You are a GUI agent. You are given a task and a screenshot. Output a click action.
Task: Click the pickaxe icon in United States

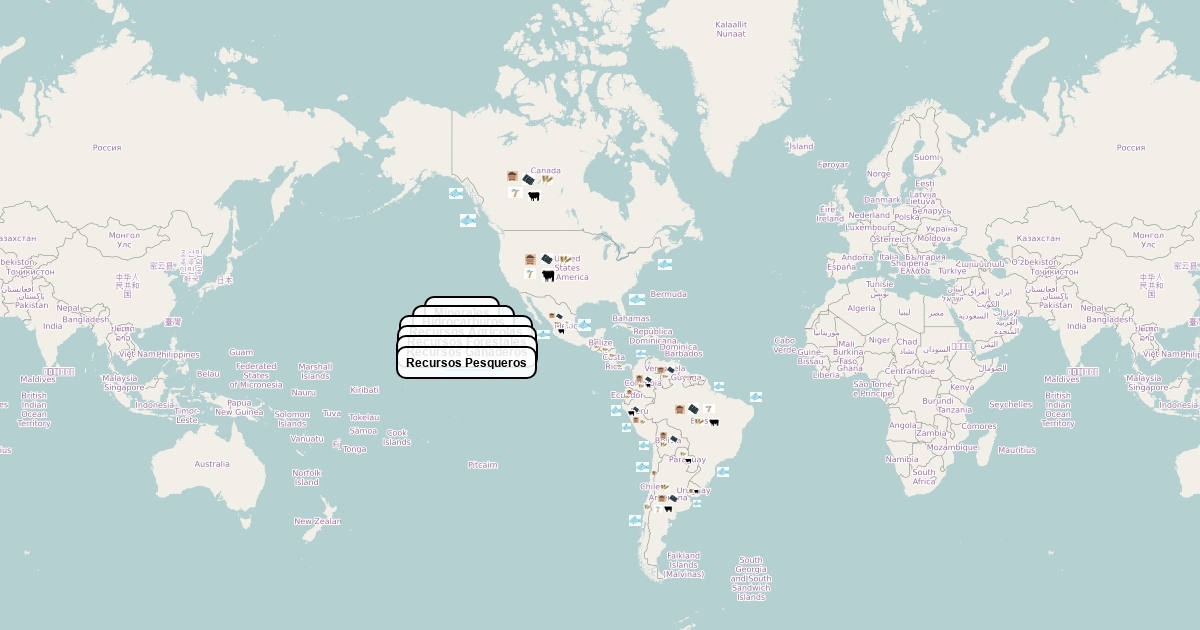[529, 274]
